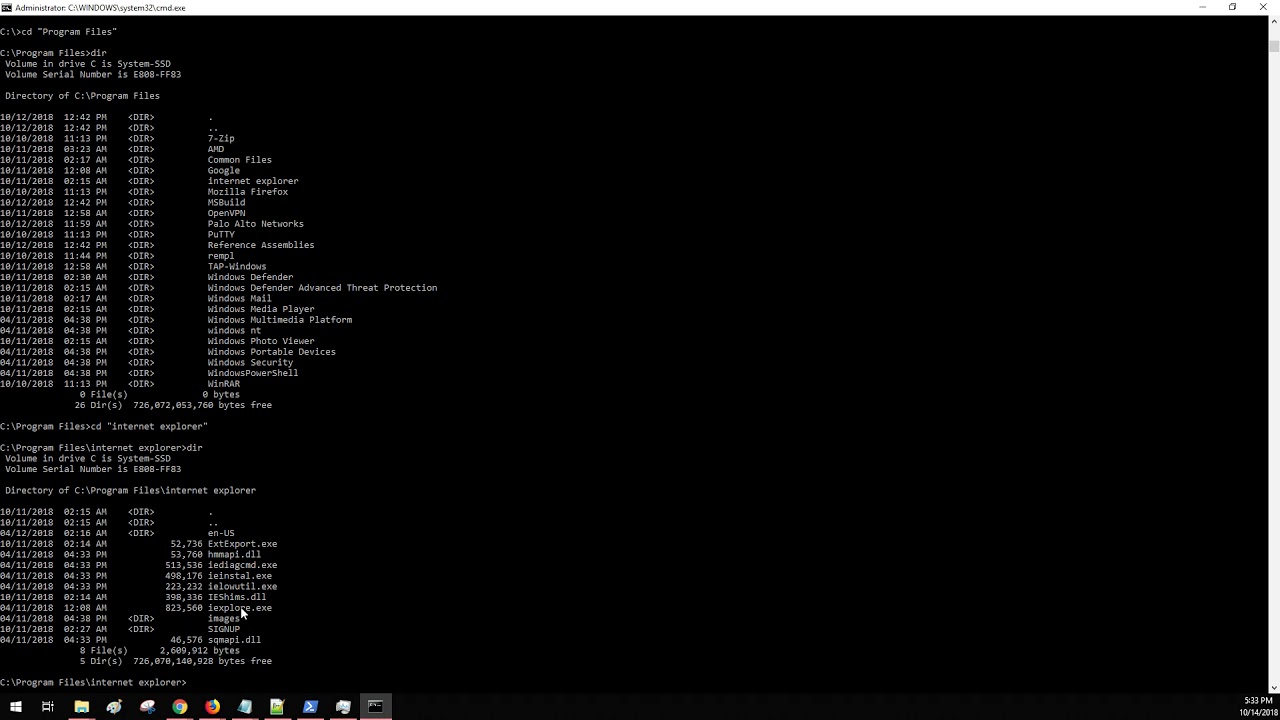
Task: Launch Mozilla Firefox from the taskbar
Action: click(x=212, y=707)
